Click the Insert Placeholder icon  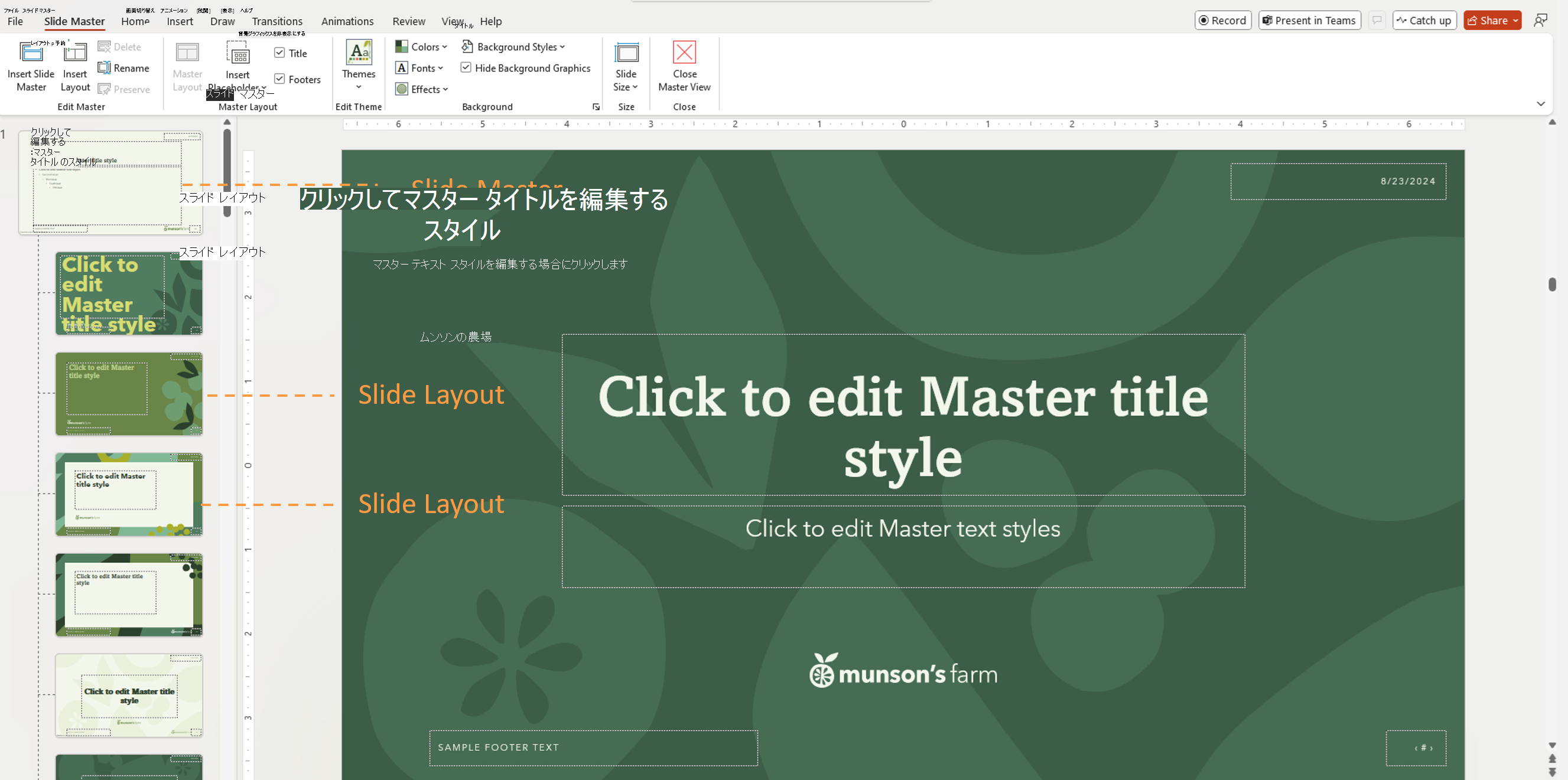238,53
